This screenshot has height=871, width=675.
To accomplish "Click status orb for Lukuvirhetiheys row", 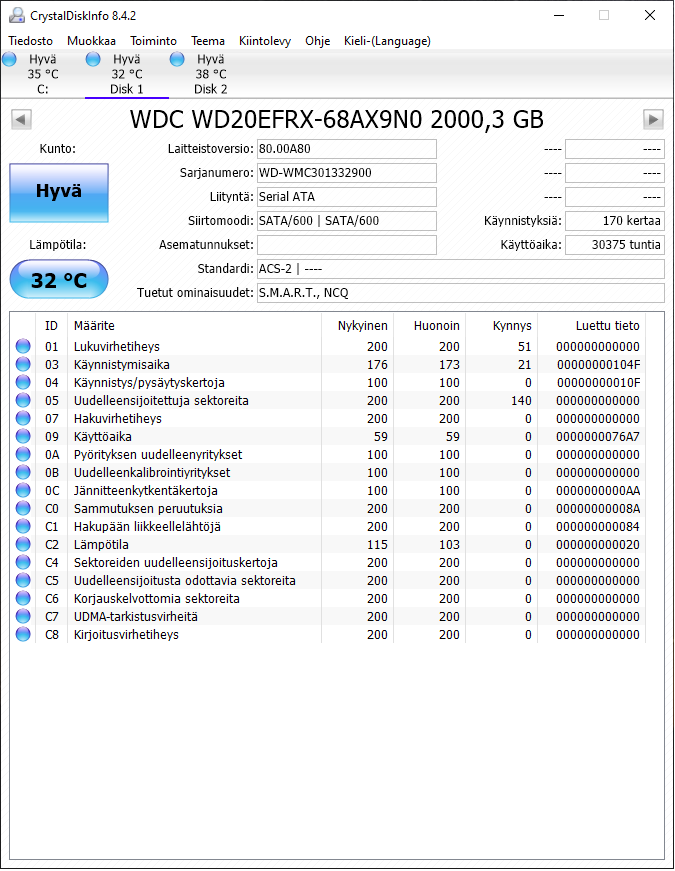I will click(x=23, y=346).
